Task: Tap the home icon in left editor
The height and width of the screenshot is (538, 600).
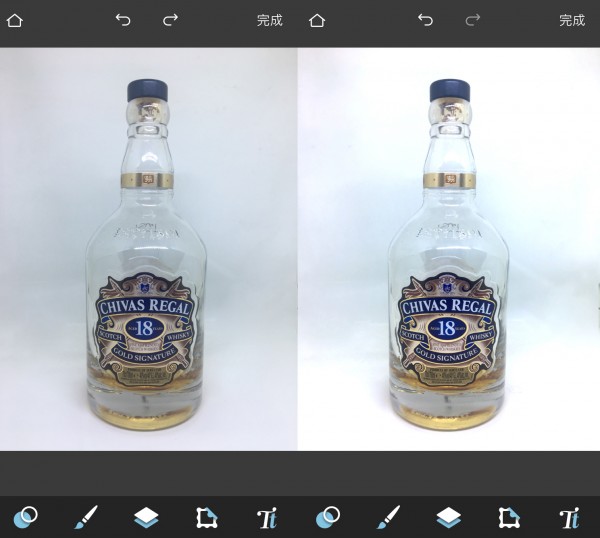Action: (x=15, y=20)
